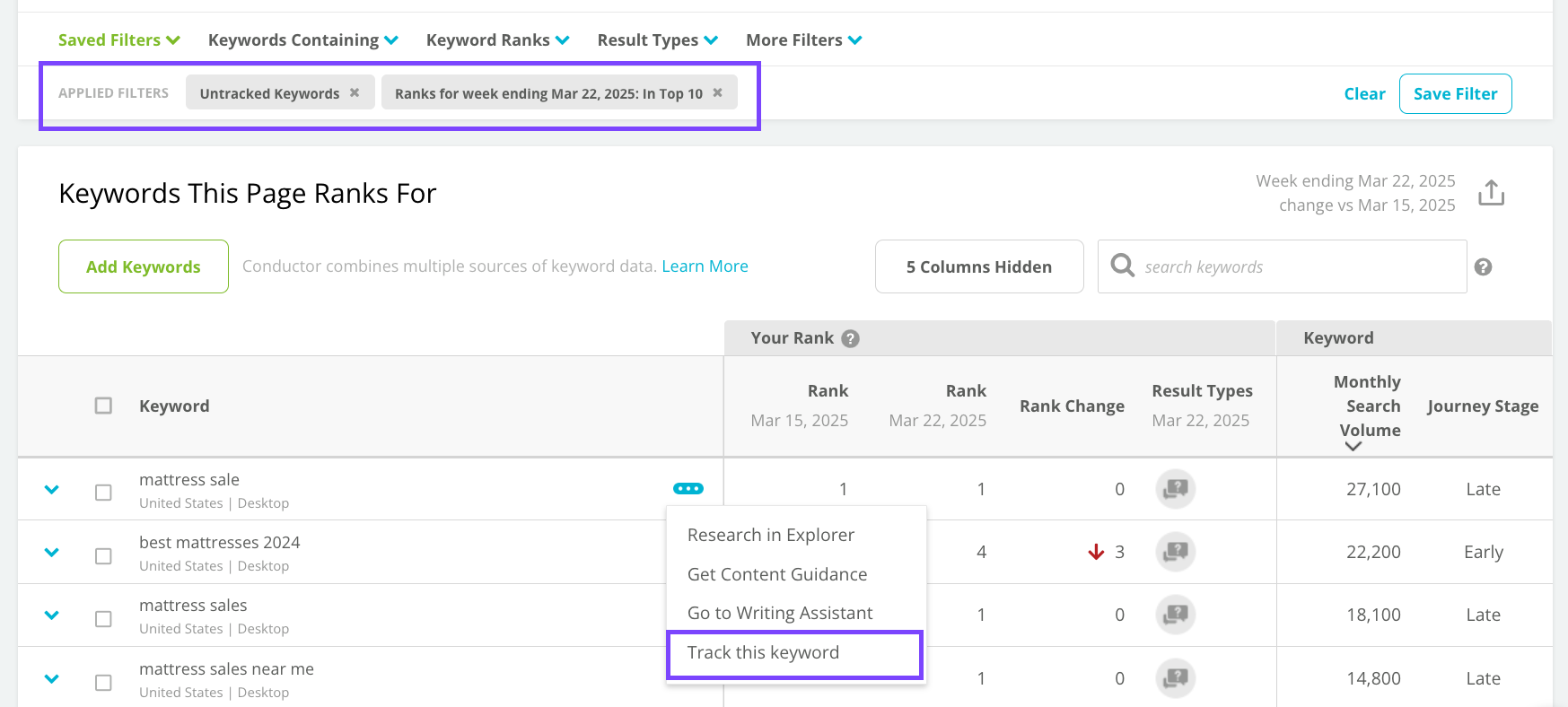
Task: Open the Saved Filters dropdown
Action: coord(118,40)
